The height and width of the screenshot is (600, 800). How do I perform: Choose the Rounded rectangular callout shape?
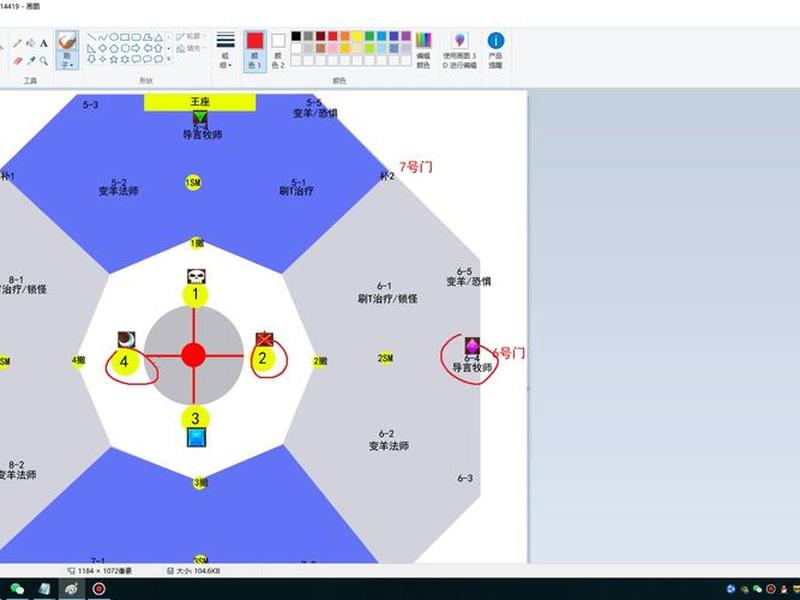[136, 59]
